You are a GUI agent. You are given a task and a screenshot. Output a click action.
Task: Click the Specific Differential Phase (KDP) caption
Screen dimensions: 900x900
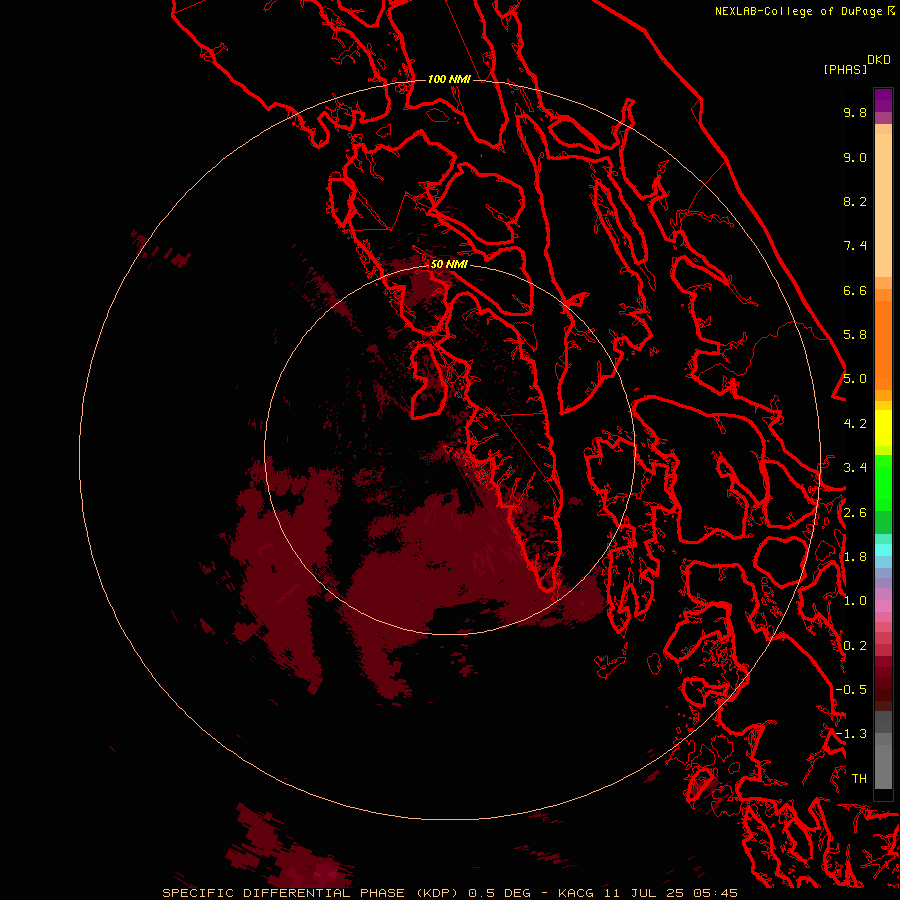(311, 893)
